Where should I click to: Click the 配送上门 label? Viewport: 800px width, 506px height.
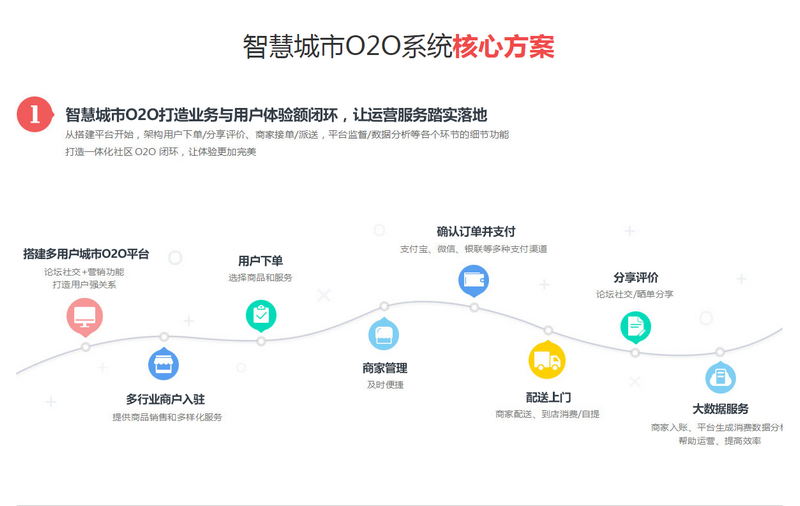(548, 397)
